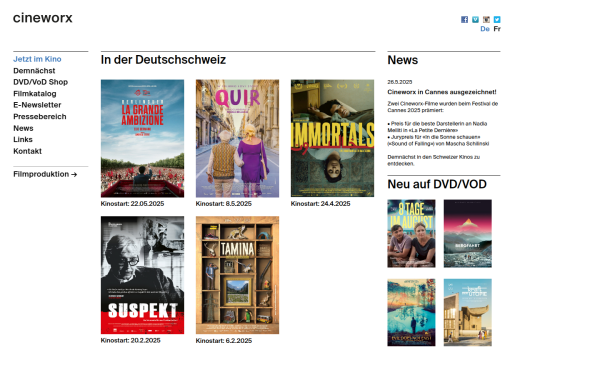This screenshot has width=600, height=375.
Task: Click Kinostart: 20.2.2025 caption
Action: tap(130, 340)
